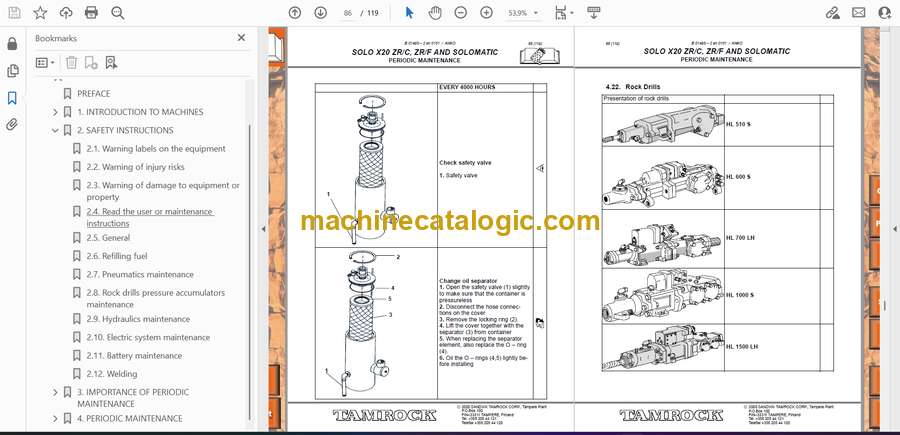
Task: Open the Find text magnifier tool
Action: coord(118,13)
